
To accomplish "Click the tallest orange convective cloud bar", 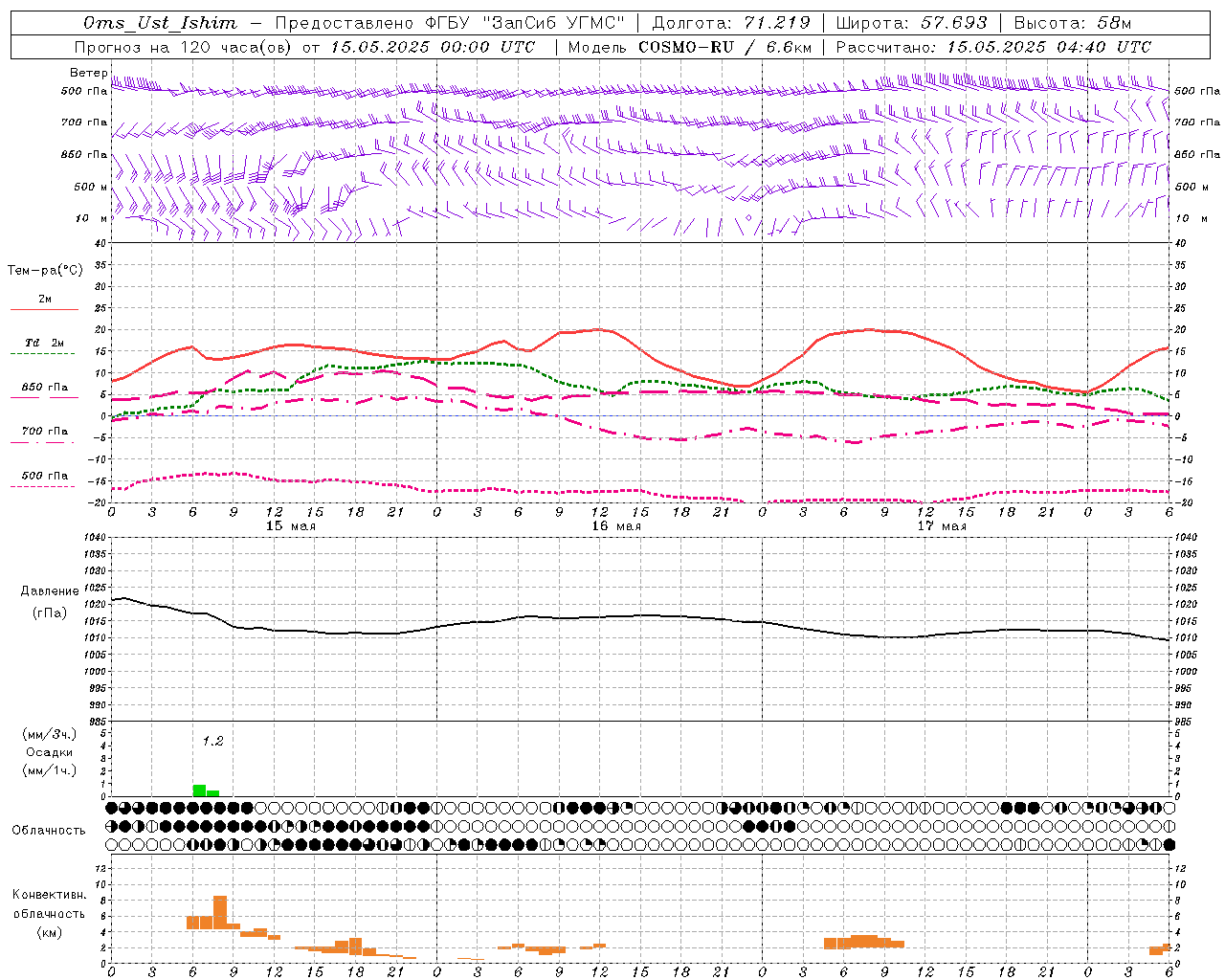I will (220, 912).
